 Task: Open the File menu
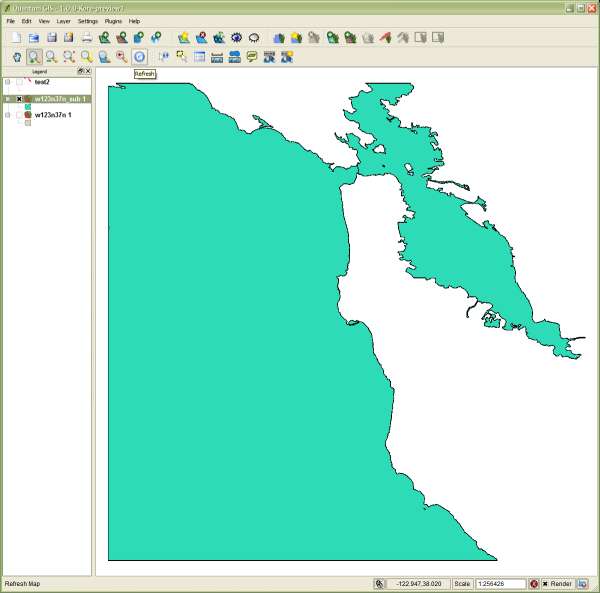pos(11,21)
